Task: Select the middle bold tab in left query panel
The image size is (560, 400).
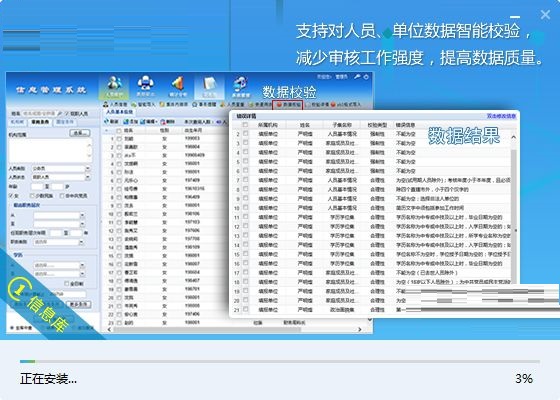Action: (x=40, y=122)
